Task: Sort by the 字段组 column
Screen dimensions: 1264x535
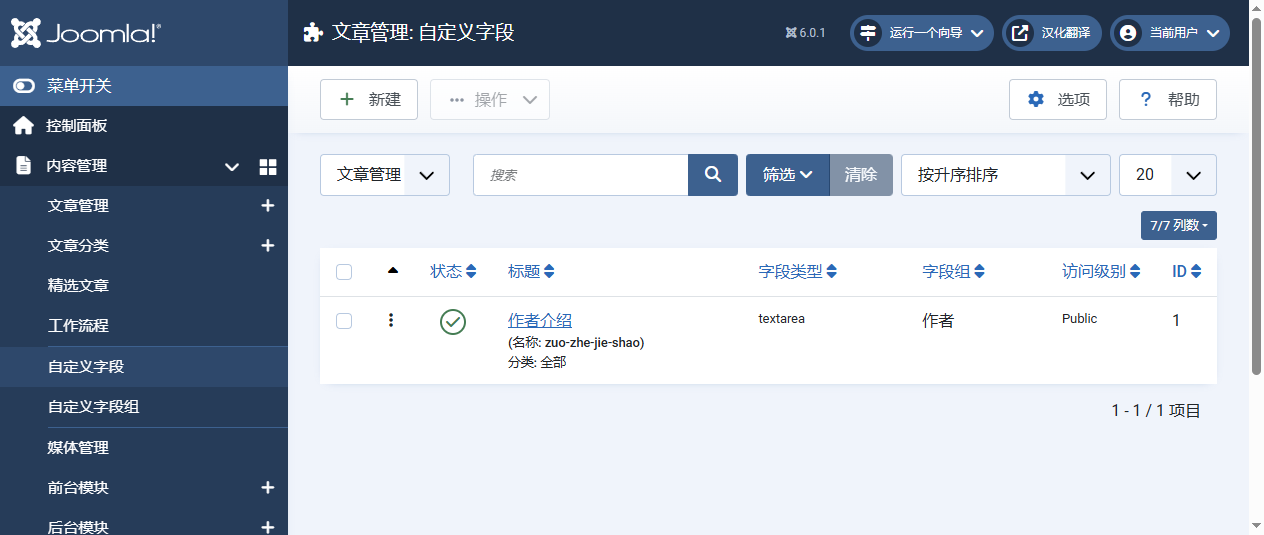Action: [x=954, y=271]
